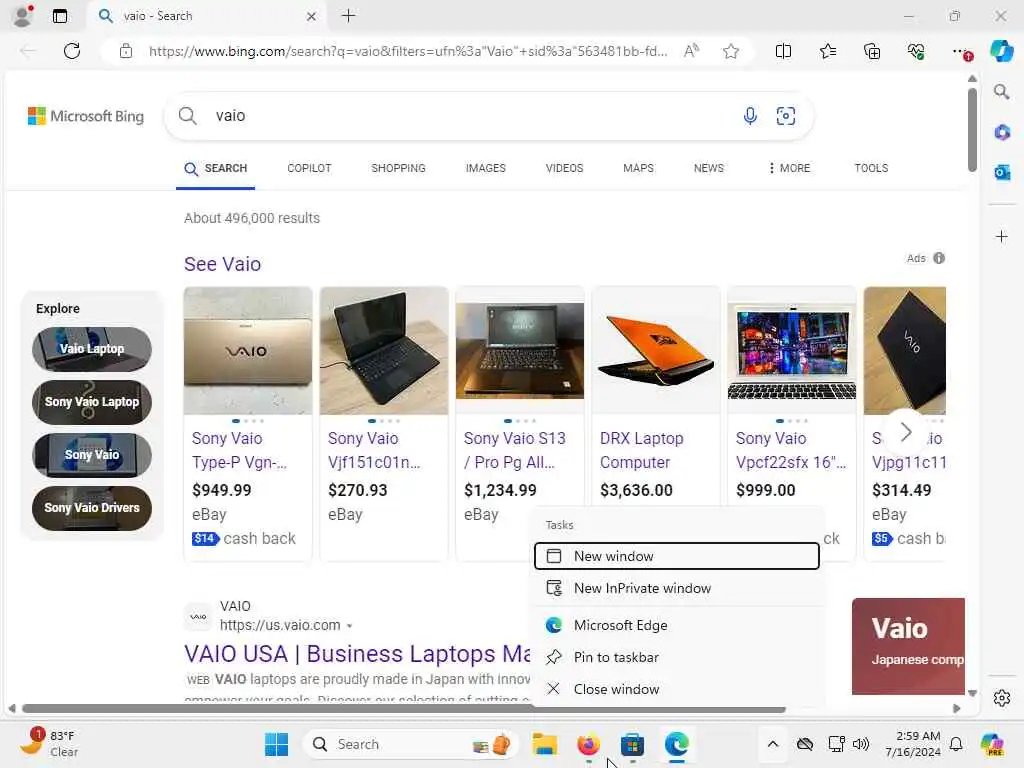This screenshot has height=768, width=1024.
Task: Open Browser essentials heart icon
Action: coord(916,51)
